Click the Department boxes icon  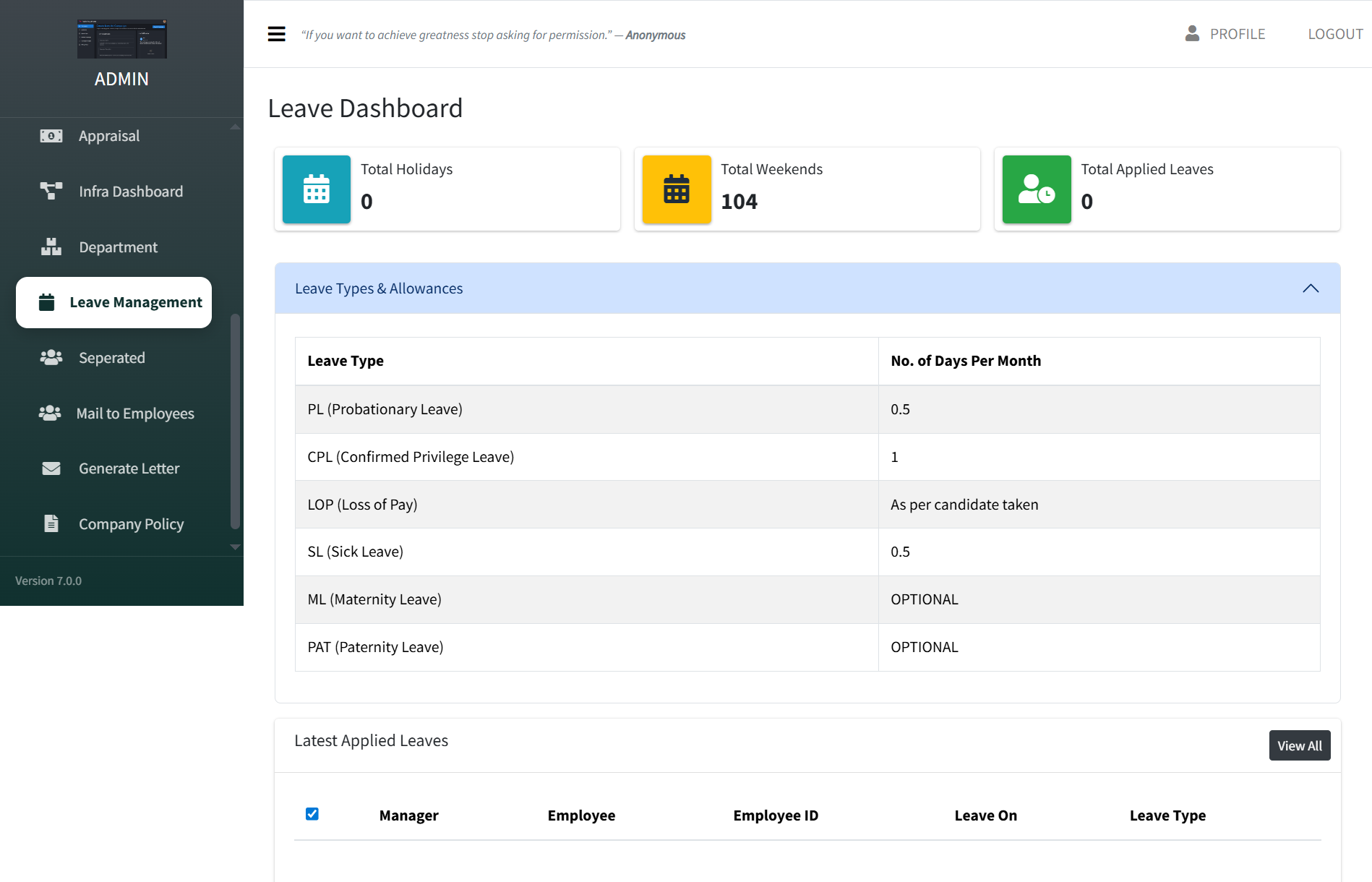pyautogui.click(x=51, y=247)
